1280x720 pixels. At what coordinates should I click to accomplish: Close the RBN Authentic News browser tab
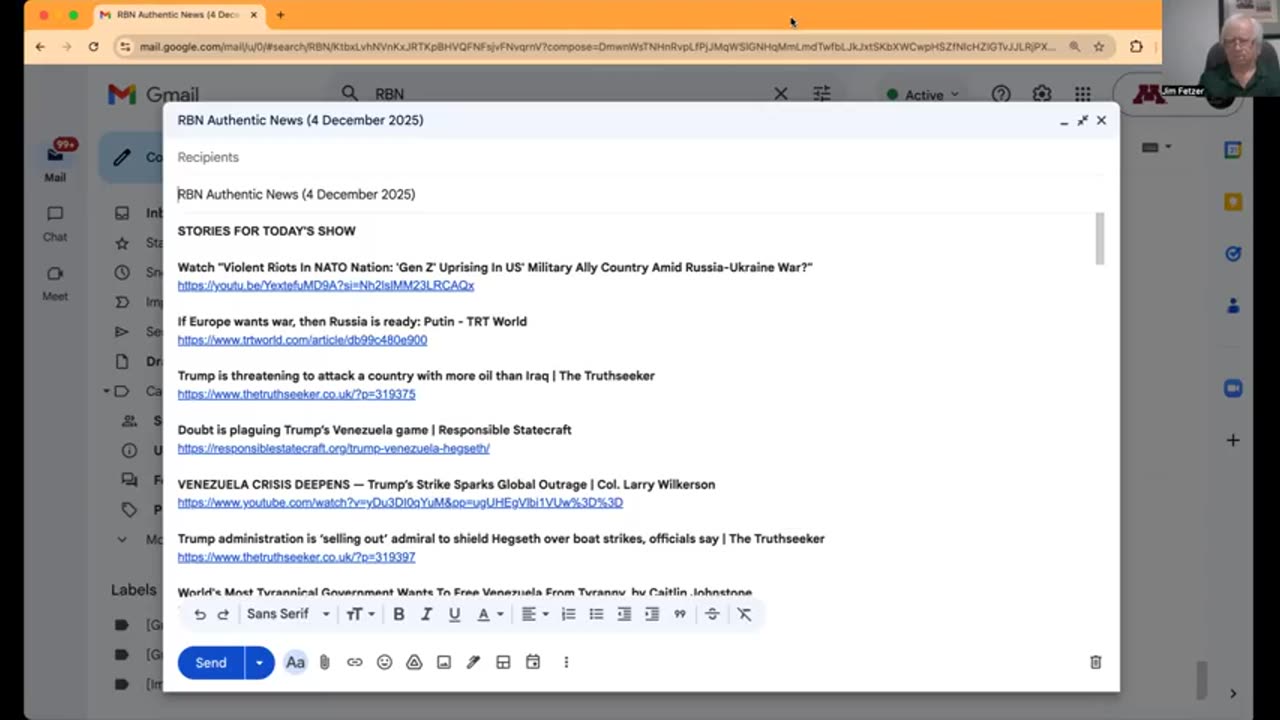pyautogui.click(x=254, y=15)
